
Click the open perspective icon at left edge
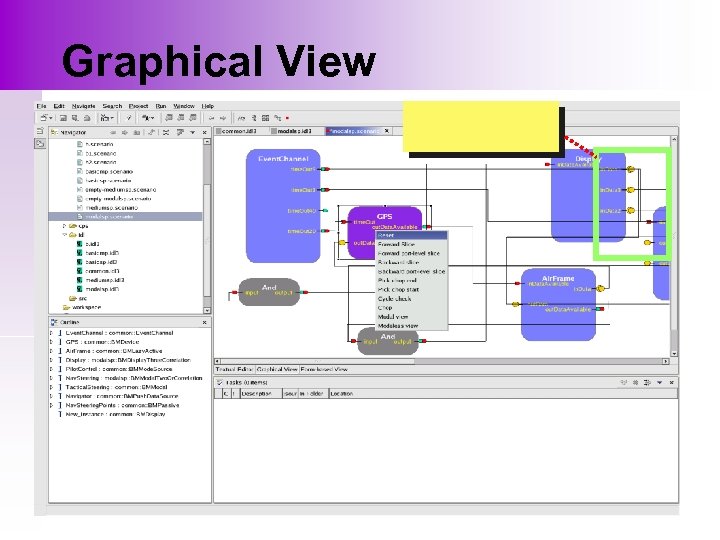coord(40,131)
